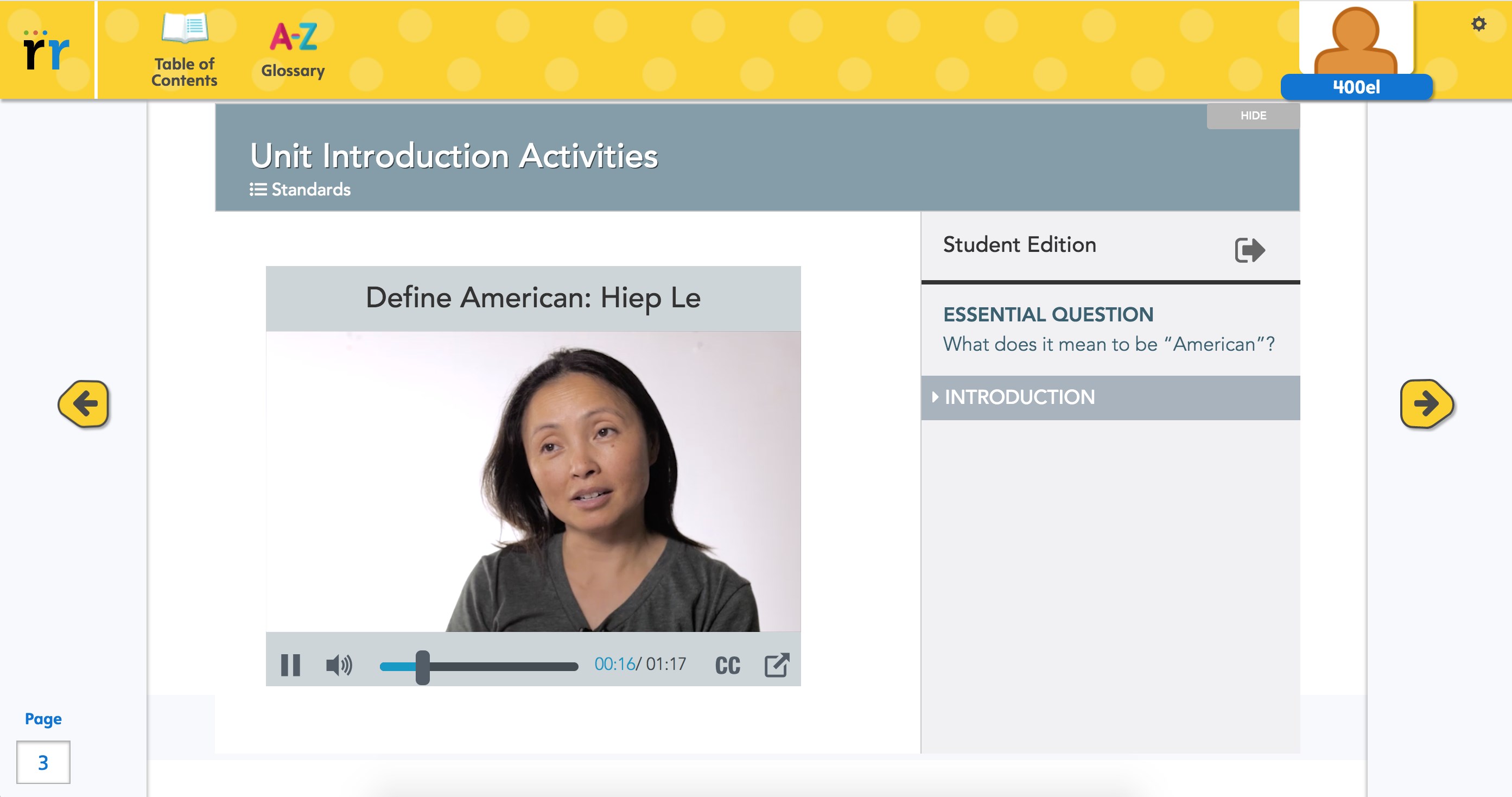1512x797 pixels.
Task: Click the settings gear icon
Action: point(1478,24)
